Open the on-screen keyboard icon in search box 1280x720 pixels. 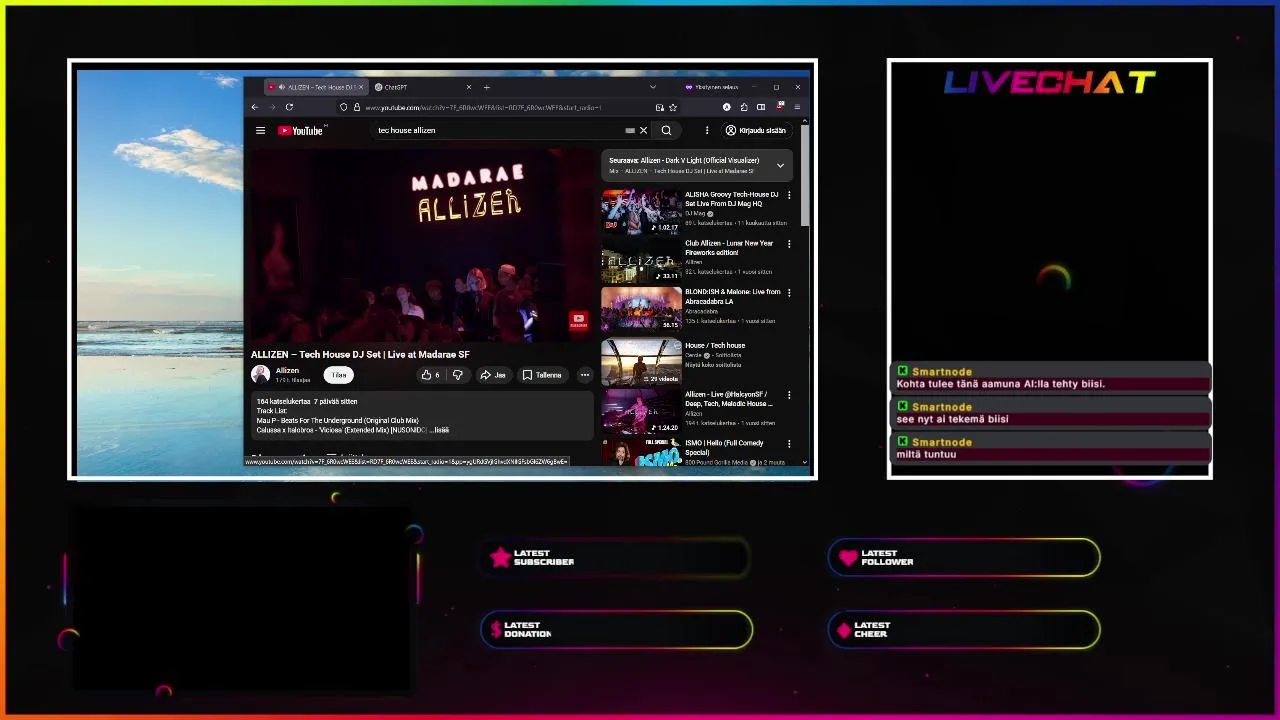pos(630,130)
